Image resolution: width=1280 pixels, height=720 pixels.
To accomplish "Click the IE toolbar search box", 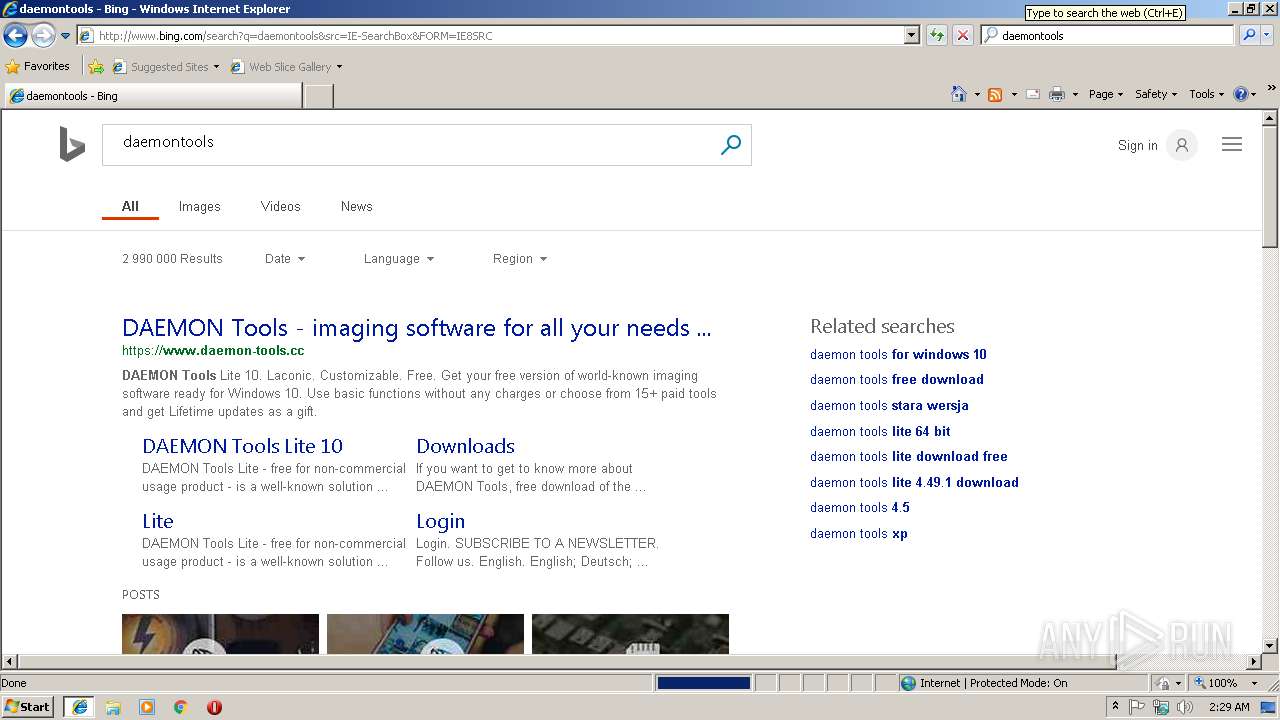I will click(x=1108, y=35).
